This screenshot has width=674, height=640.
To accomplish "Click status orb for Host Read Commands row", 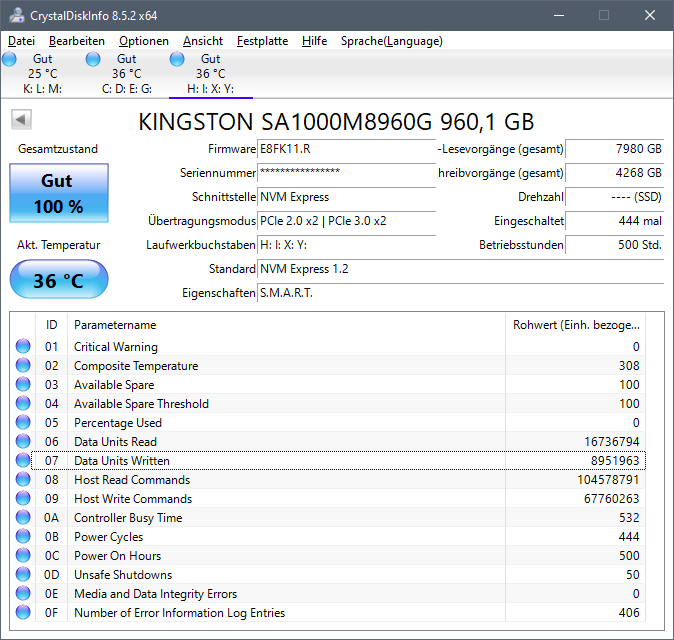I will [x=23, y=479].
